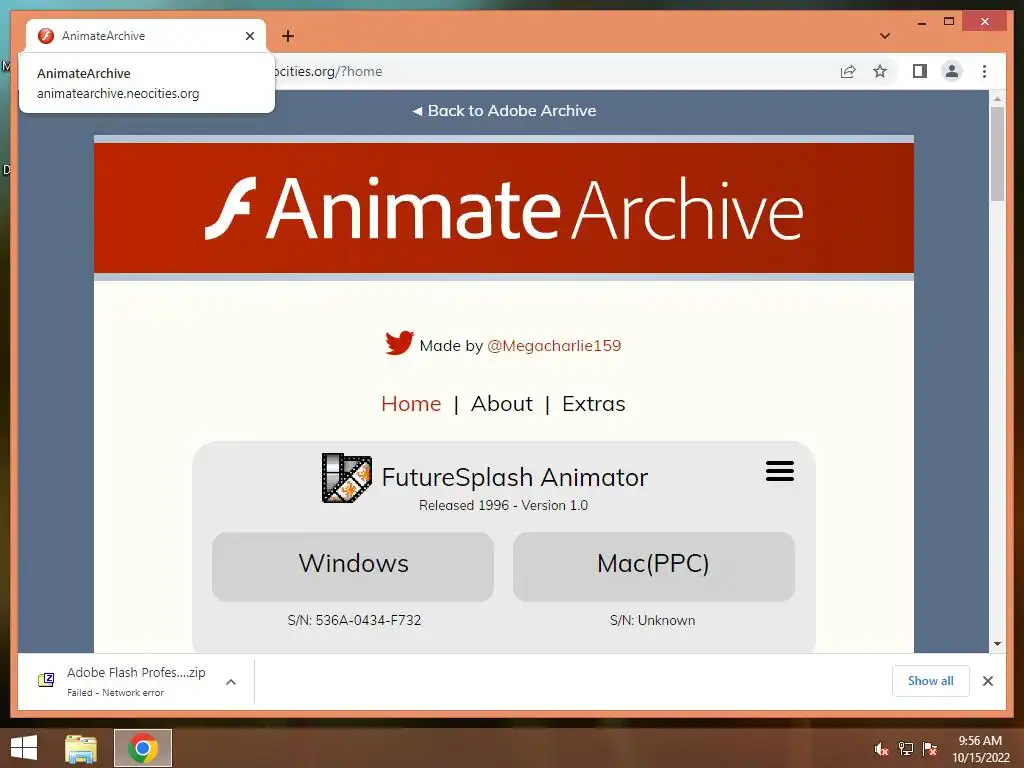This screenshot has height=768, width=1024.
Task: Close the downloads bar
Action: 987,681
